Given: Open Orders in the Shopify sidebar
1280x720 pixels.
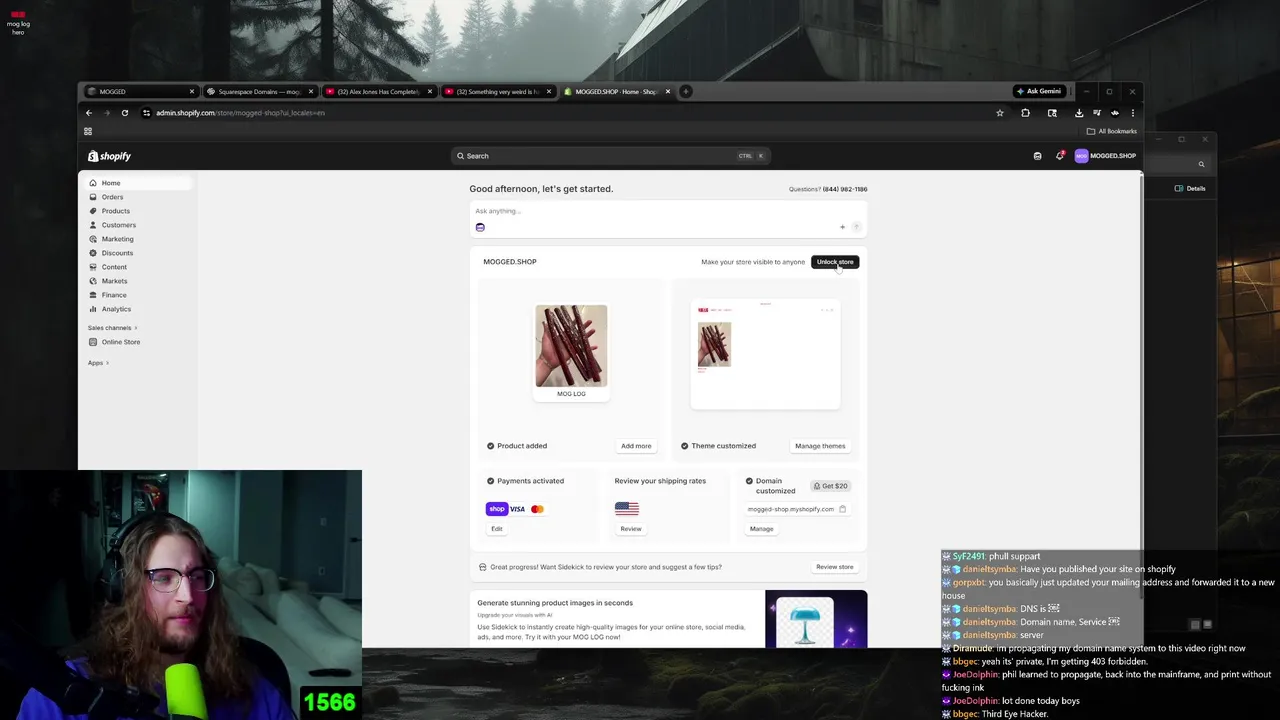Looking at the screenshot, I should (x=112, y=197).
